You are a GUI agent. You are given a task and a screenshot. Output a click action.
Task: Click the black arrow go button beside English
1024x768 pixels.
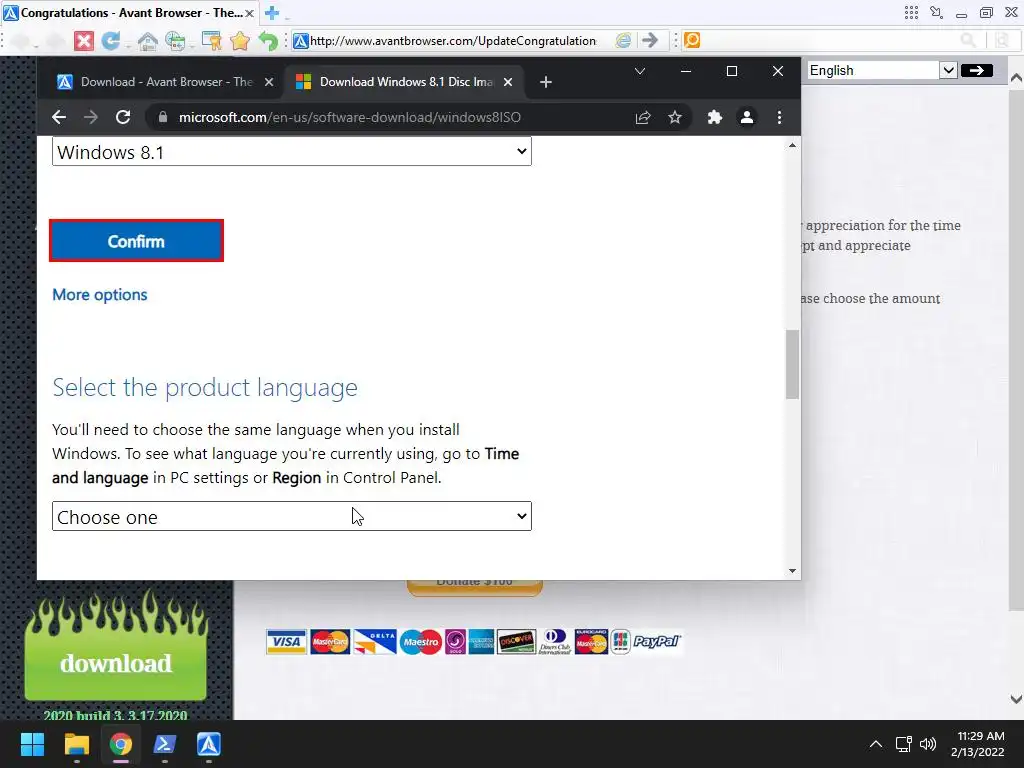click(x=976, y=70)
